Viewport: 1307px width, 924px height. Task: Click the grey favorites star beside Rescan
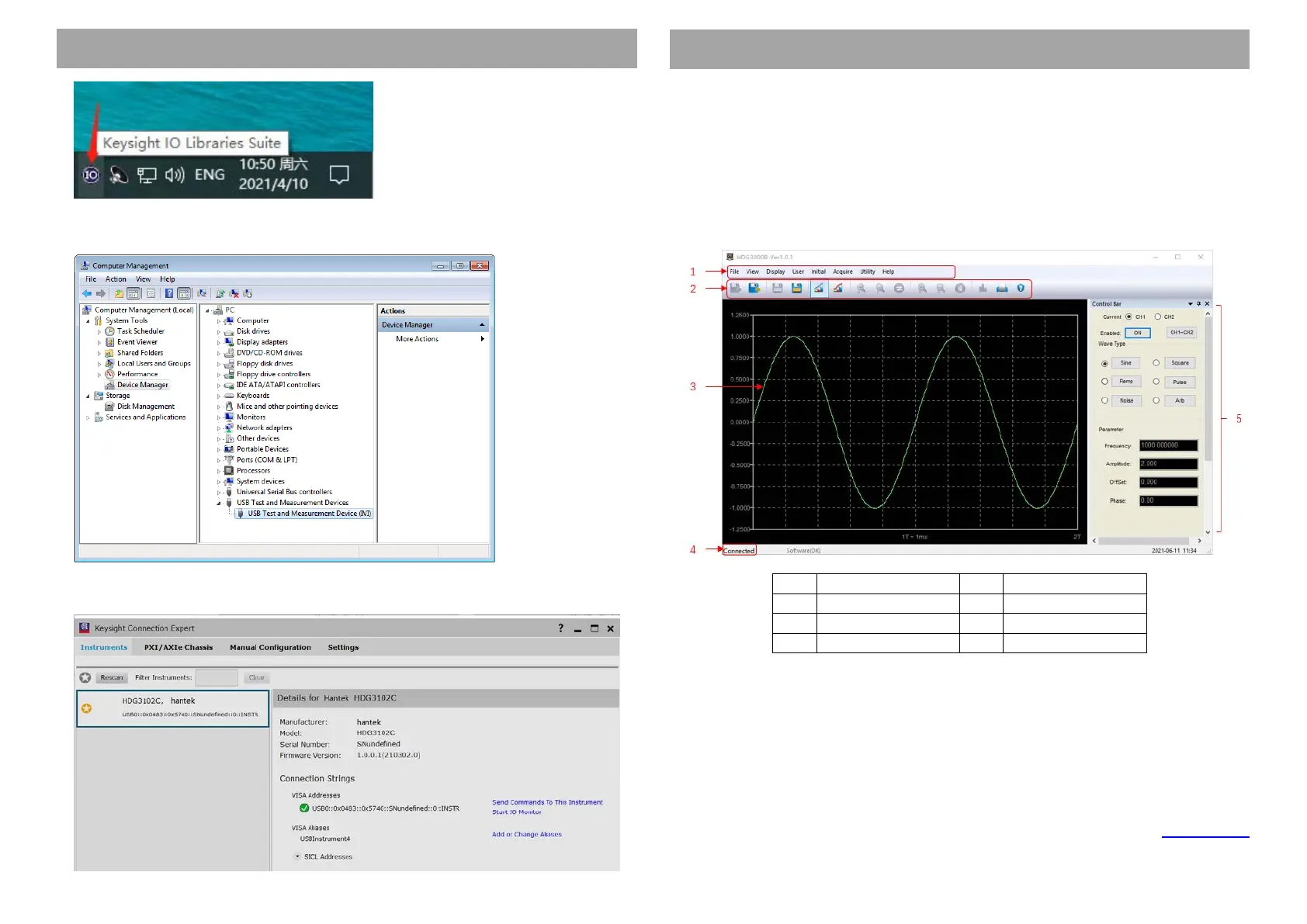pos(85,677)
